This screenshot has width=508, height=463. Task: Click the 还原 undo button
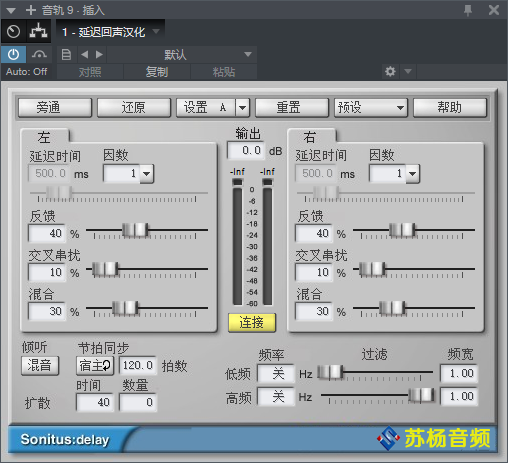click(134, 108)
